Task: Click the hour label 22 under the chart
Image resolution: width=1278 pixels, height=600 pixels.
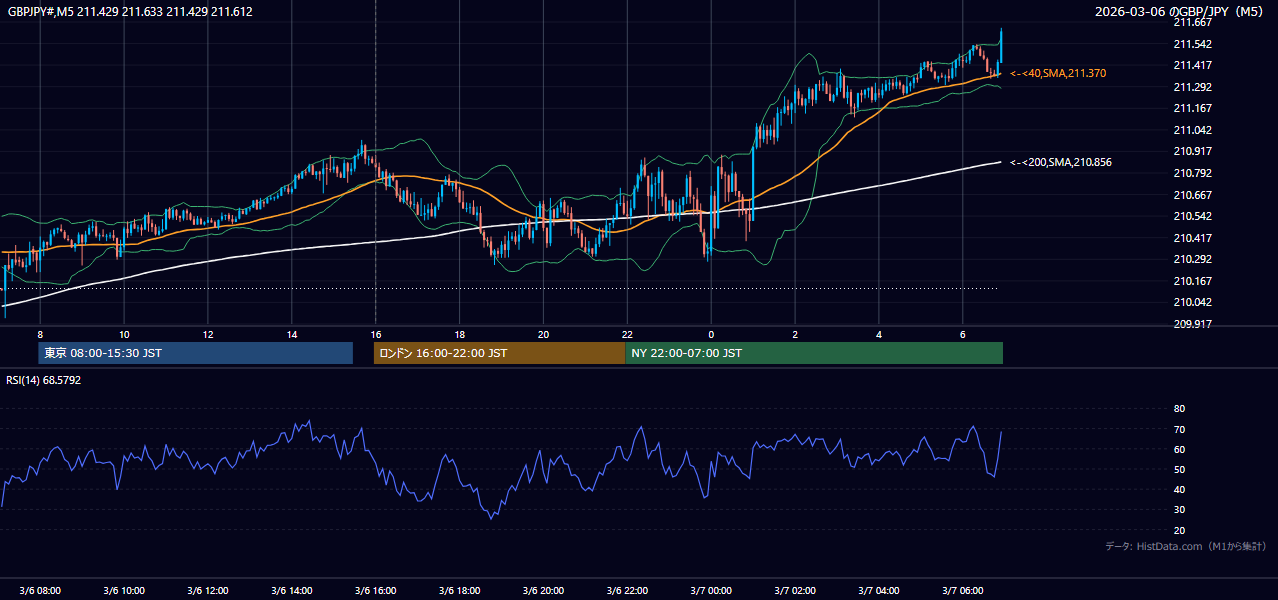Action: click(x=627, y=334)
